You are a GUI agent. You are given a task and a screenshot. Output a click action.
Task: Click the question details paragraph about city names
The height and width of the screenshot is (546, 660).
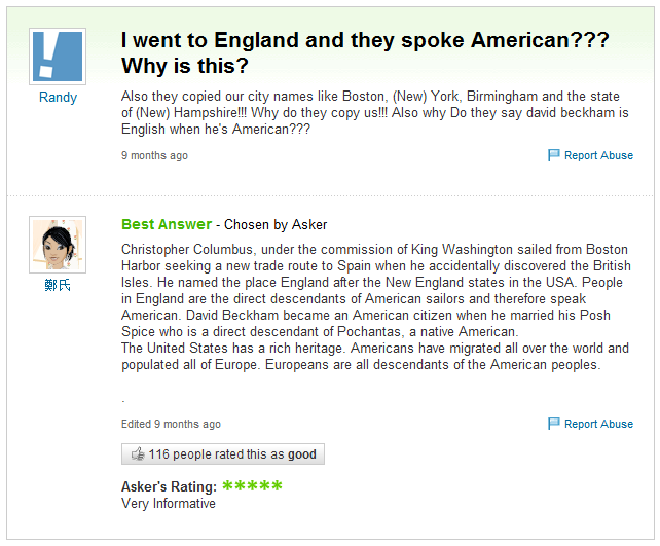pyautogui.click(x=375, y=113)
